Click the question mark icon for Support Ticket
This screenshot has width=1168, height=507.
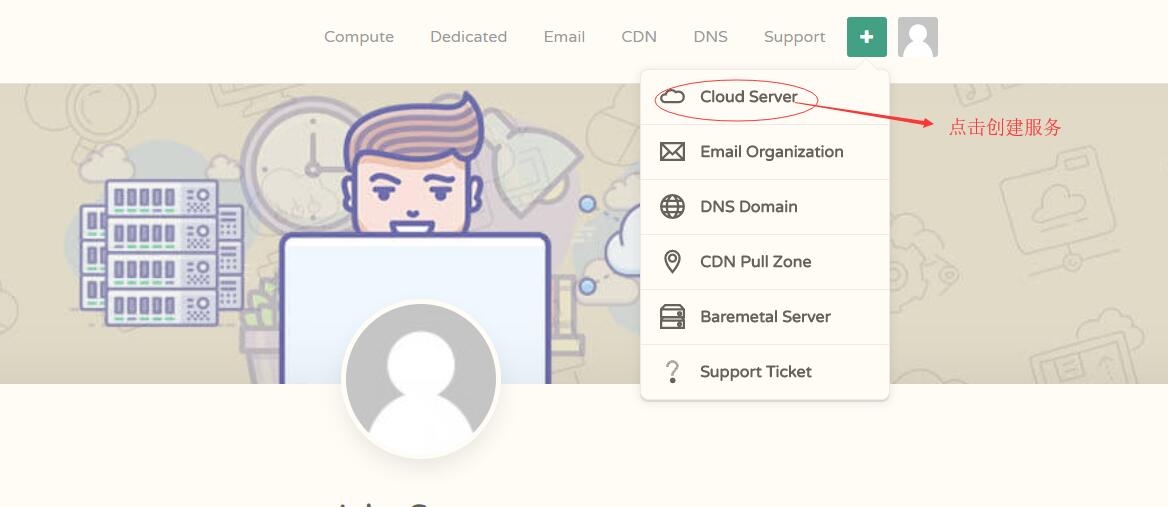(672, 372)
